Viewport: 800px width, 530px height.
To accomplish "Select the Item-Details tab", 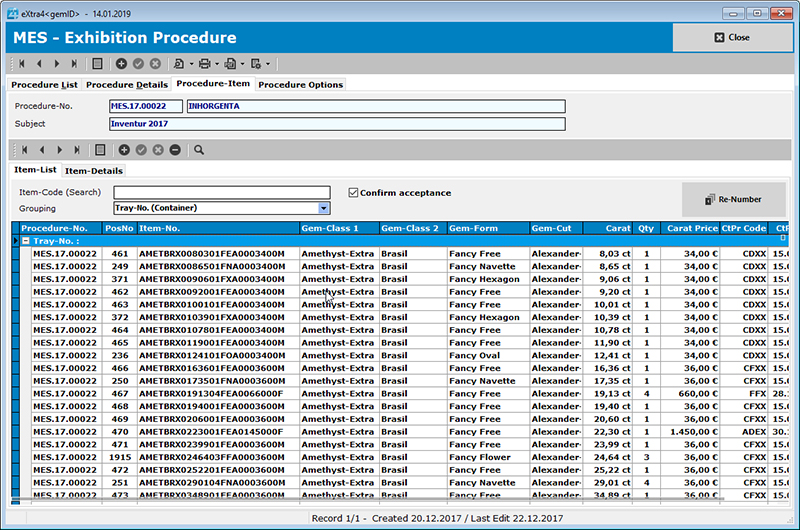I will click(94, 170).
